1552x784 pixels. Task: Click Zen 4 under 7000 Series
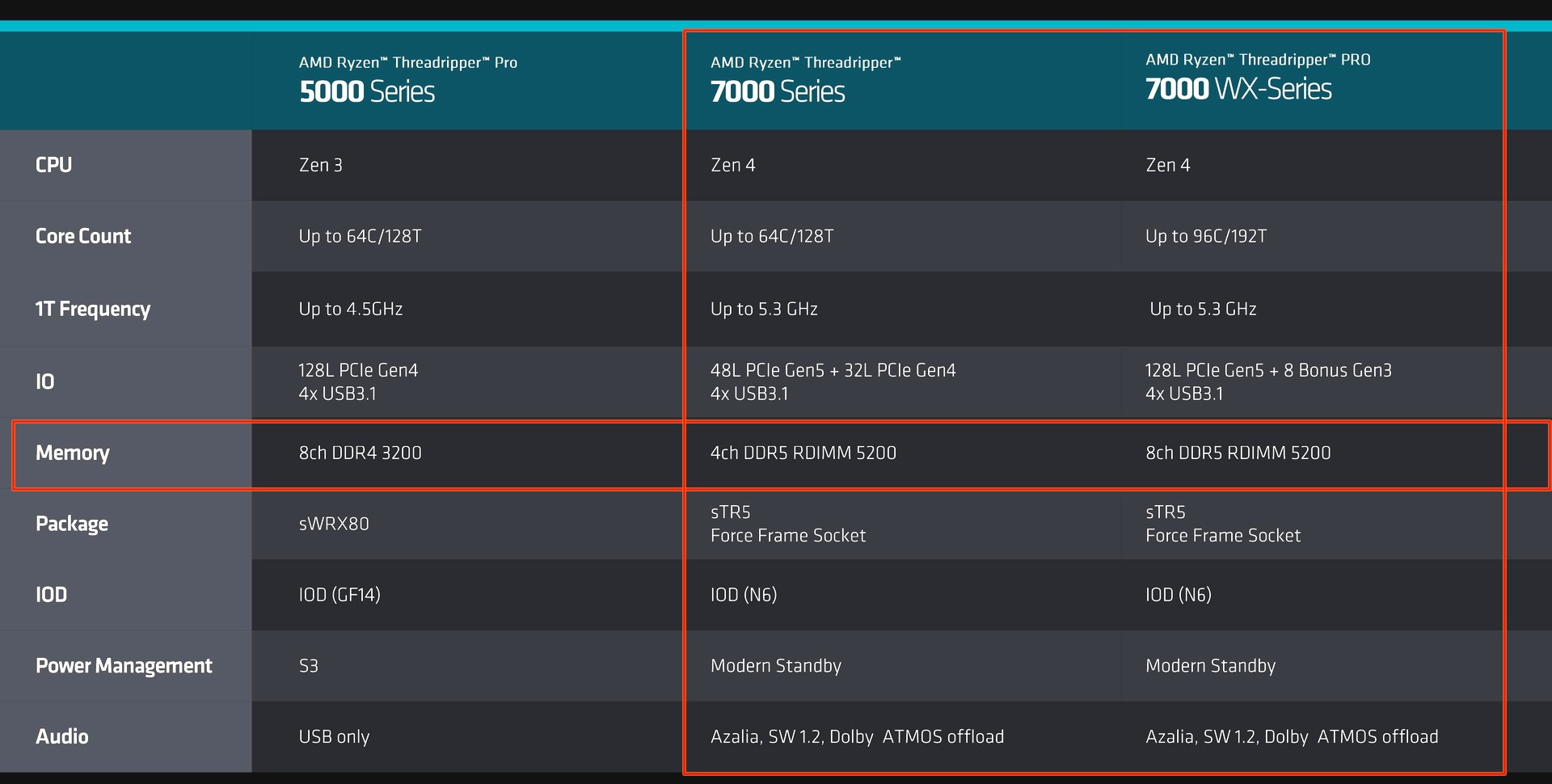[x=733, y=165]
